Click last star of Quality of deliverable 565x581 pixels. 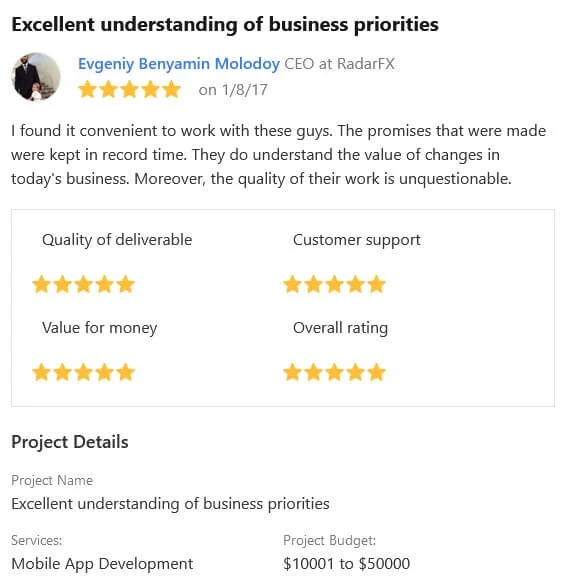point(126,285)
